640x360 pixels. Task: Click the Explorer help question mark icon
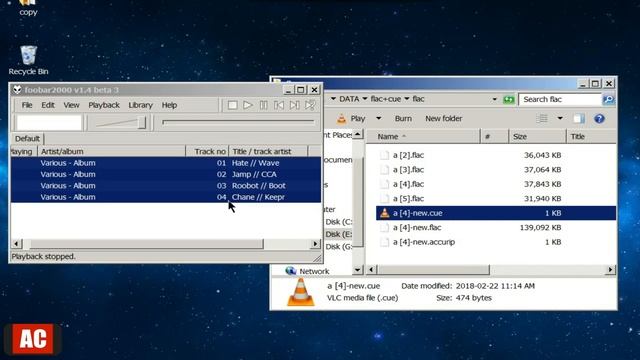[x=599, y=119]
